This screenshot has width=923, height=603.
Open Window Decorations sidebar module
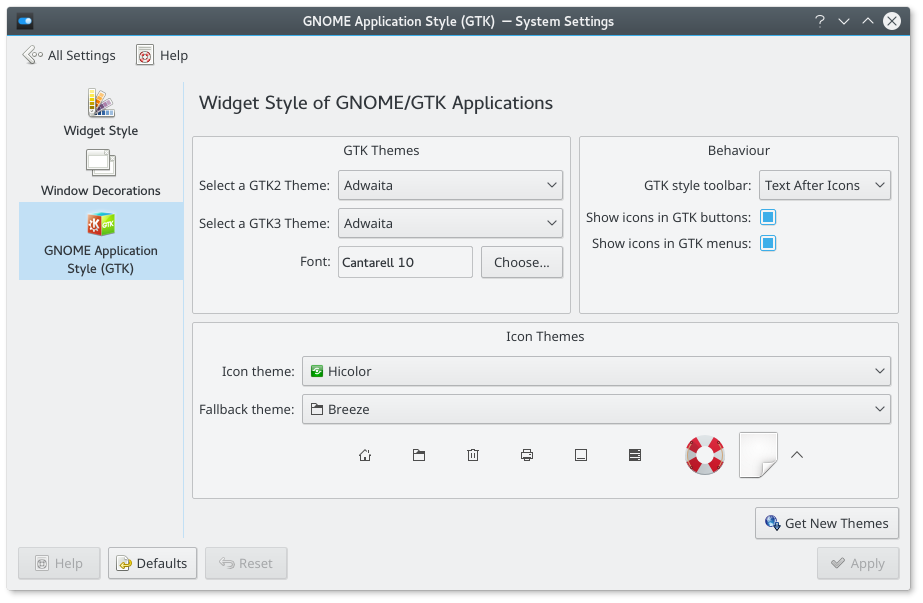tap(101, 173)
